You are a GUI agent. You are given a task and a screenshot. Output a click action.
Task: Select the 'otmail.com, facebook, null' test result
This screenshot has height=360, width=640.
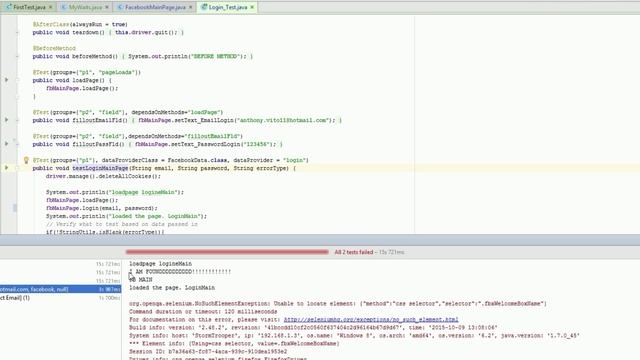point(60,289)
